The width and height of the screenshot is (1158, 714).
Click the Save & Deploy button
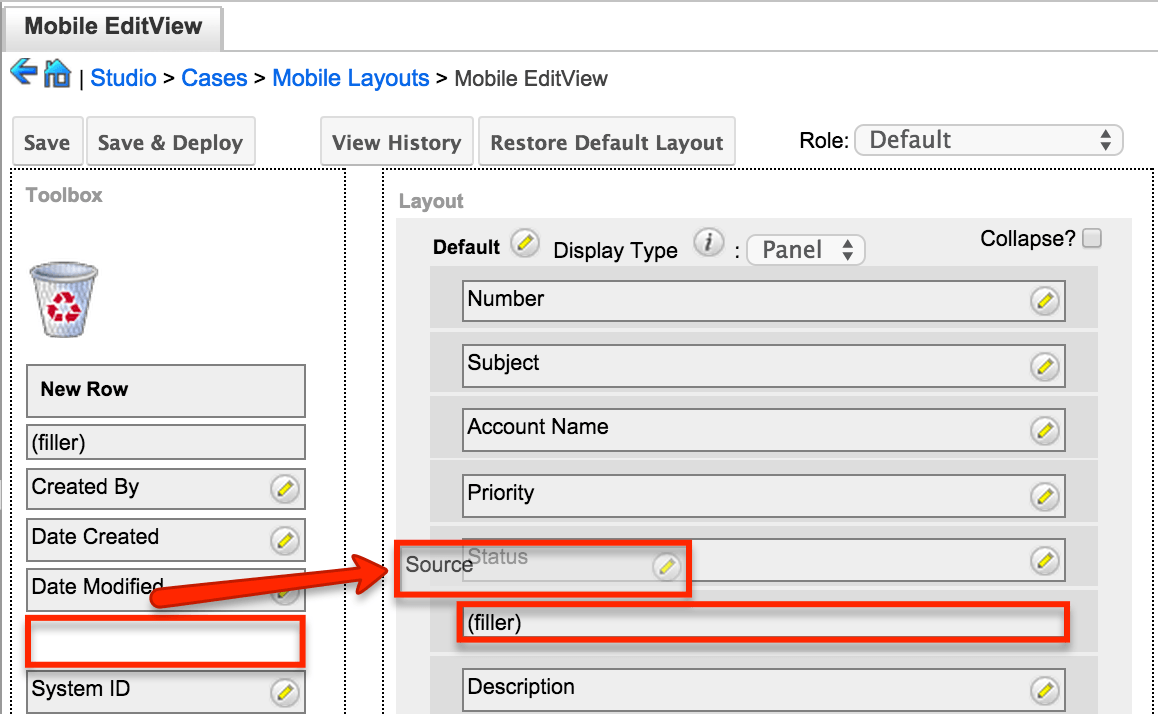point(170,141)
